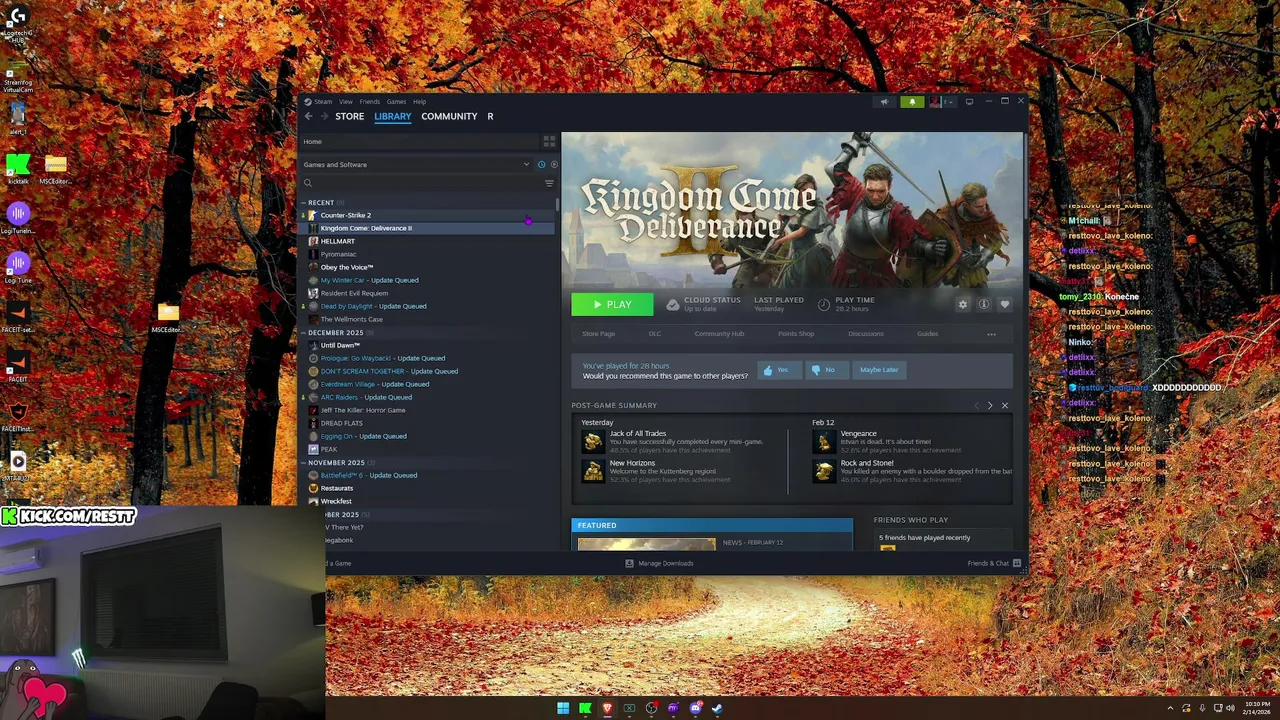Open Friends & Chat panel icon
Screen dimensions: 1280x720
click(x=1017, y=563)
